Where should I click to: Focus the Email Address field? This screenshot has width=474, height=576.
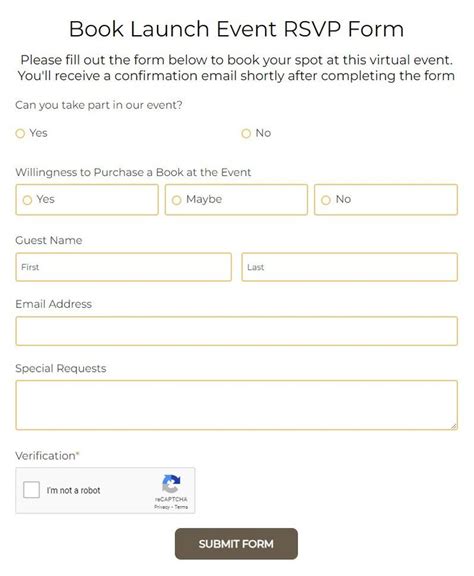[237, 331]
